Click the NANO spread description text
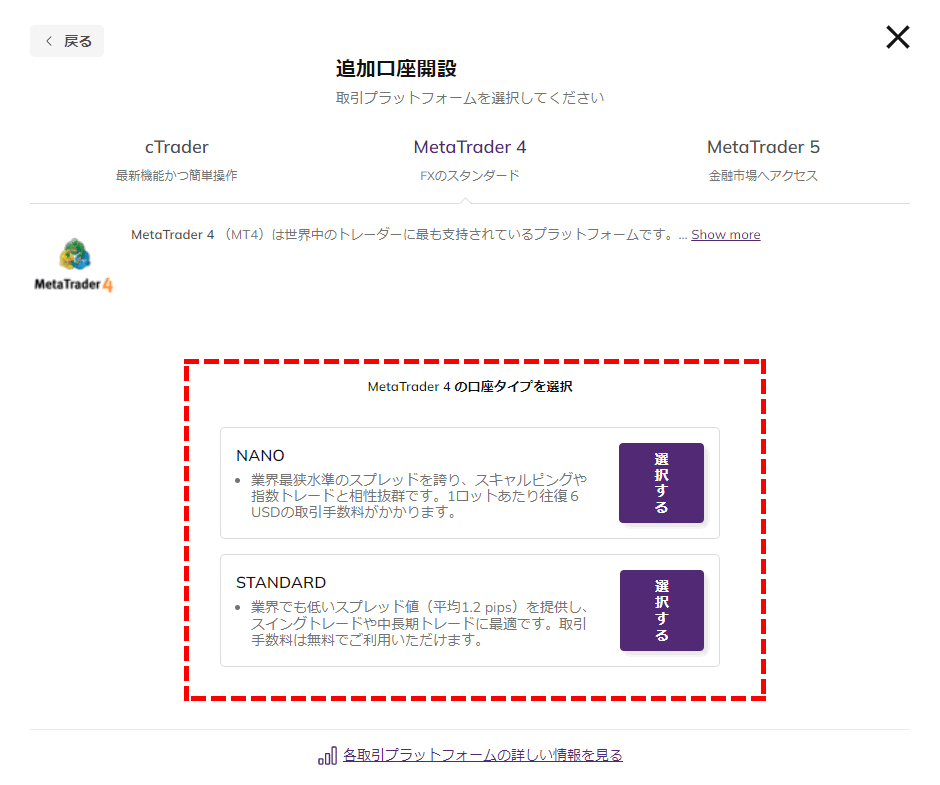This screenshot has height=785, width=940. coord(418,496)
